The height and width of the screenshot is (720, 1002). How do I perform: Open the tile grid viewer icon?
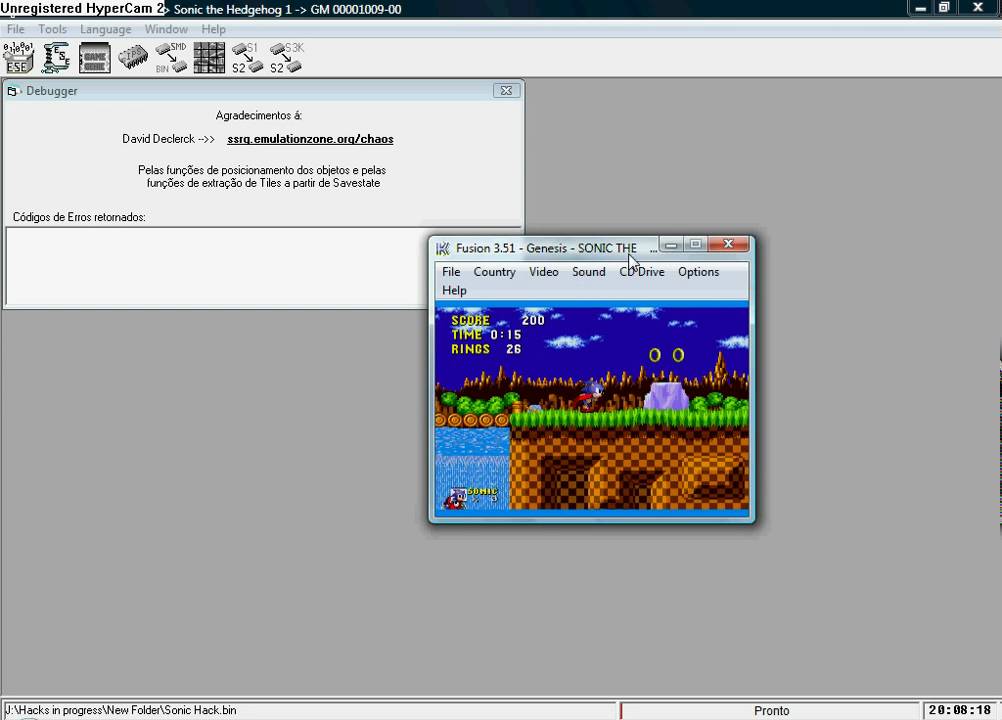[209, 57]
